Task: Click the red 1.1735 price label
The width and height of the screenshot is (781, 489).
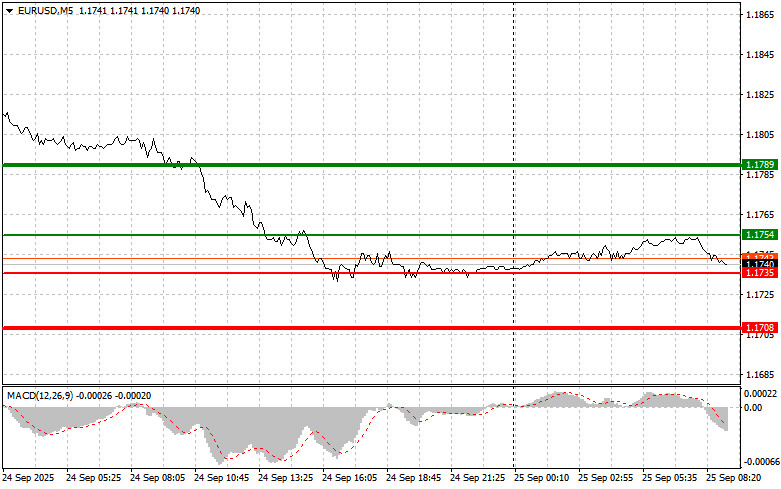Action: (x=755, y=272)
